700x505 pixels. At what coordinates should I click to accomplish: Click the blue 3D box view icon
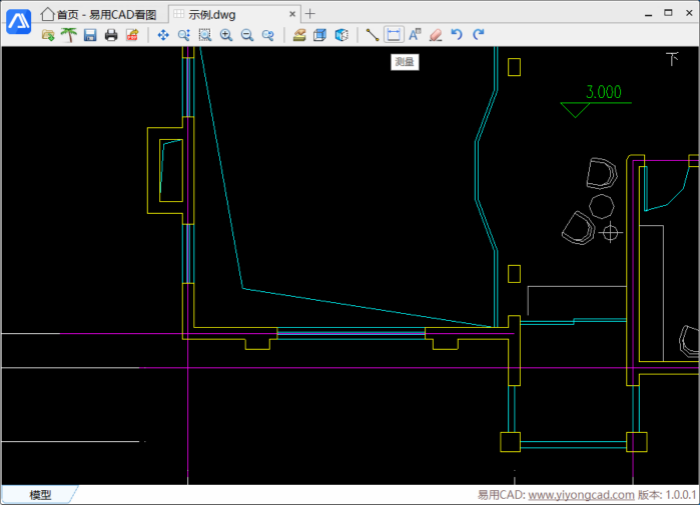320,35
